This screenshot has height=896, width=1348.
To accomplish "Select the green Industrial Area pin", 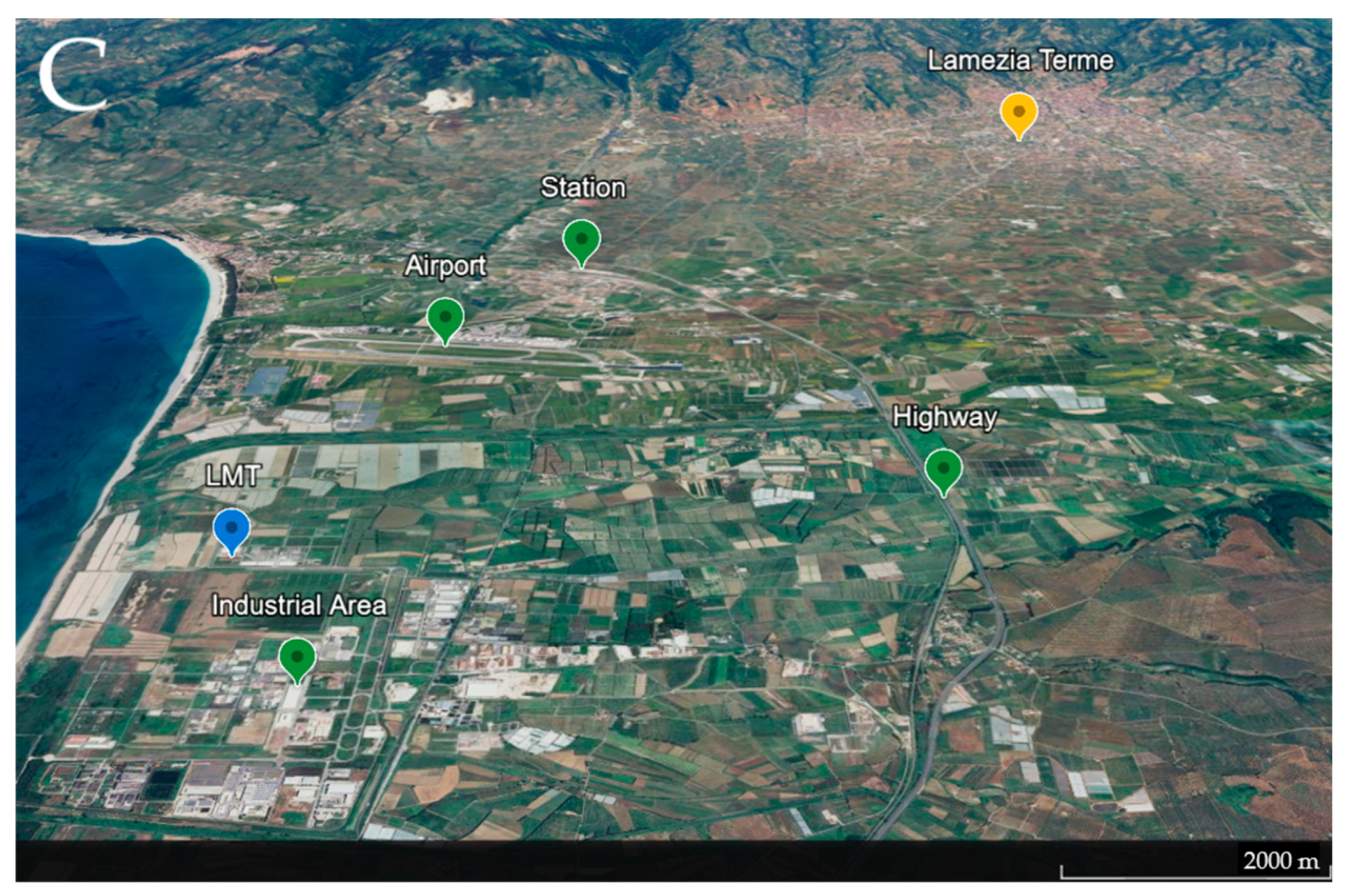I will pos(297,656).
